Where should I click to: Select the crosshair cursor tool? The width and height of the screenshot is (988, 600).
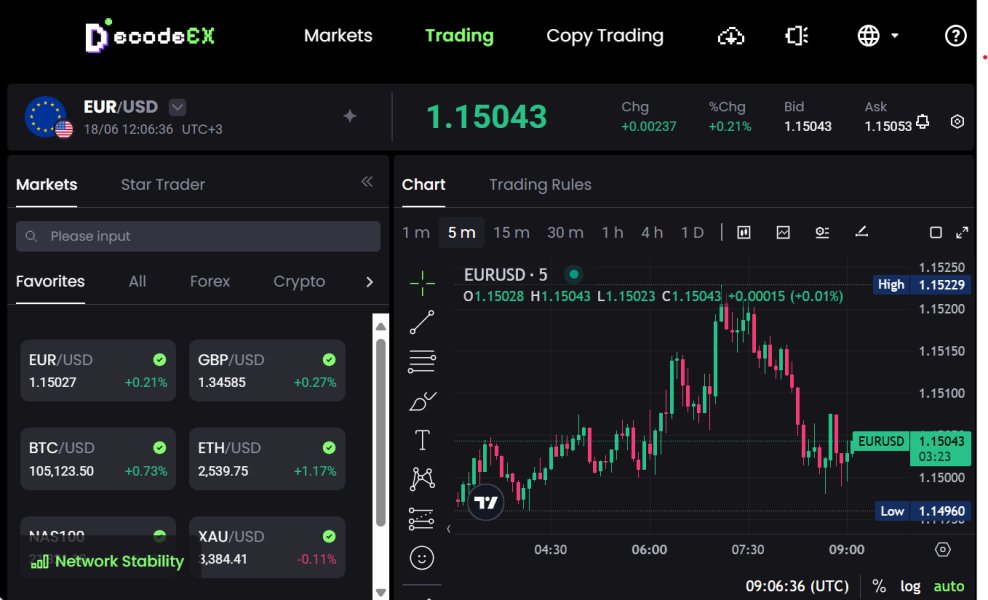point(422,283)
